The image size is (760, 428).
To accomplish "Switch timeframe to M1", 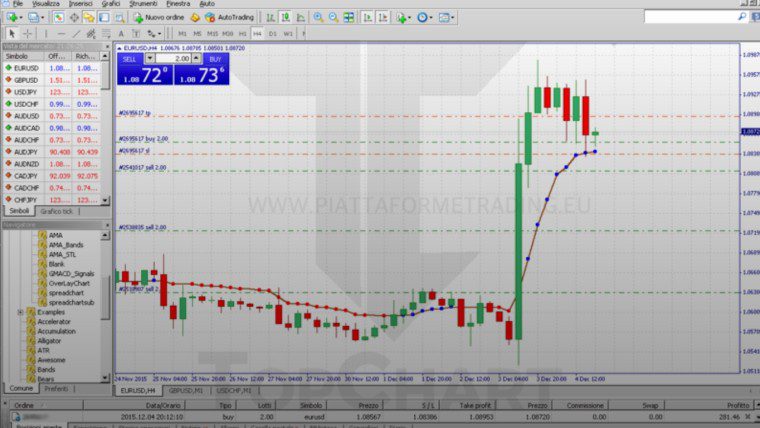I will tap(182, 33).
